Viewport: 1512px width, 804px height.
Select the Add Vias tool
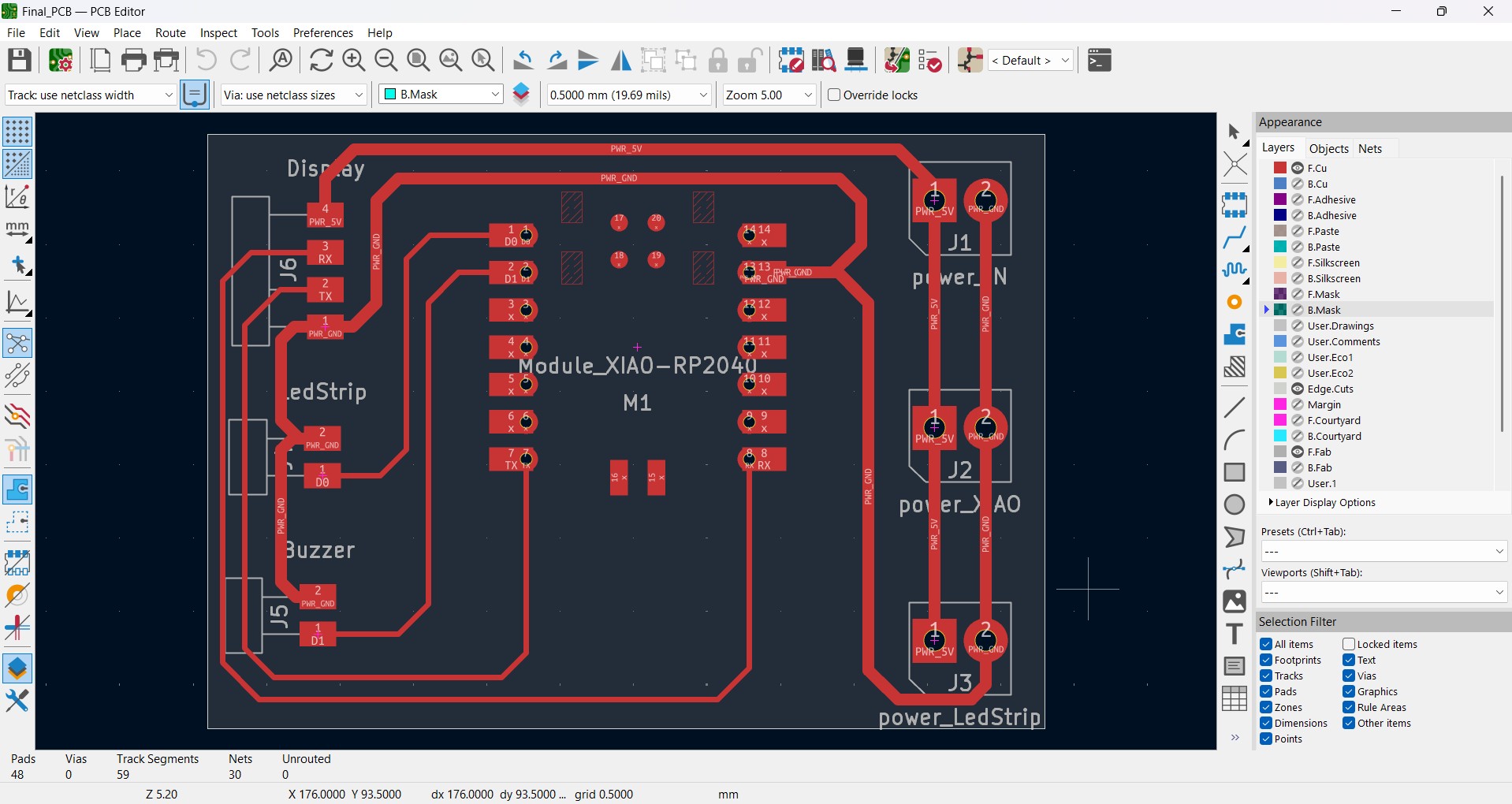pos(1235,303)
